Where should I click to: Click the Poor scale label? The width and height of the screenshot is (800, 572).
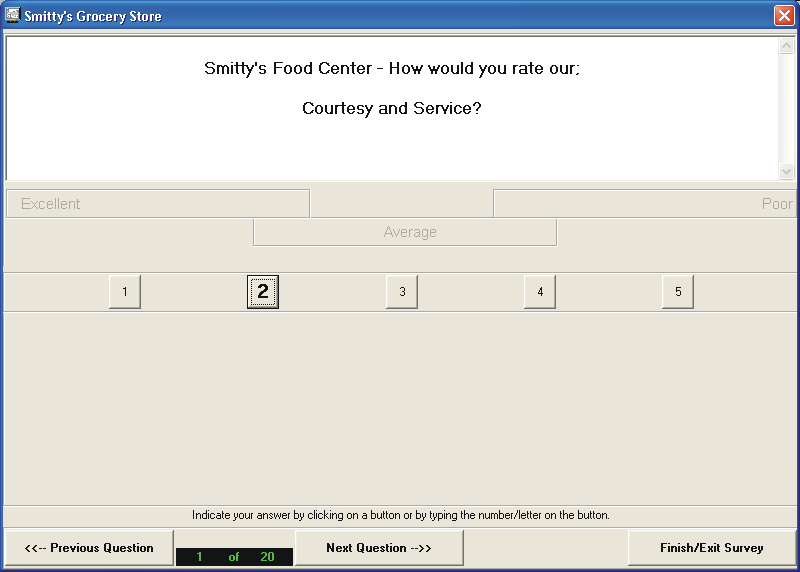[644, 204]
